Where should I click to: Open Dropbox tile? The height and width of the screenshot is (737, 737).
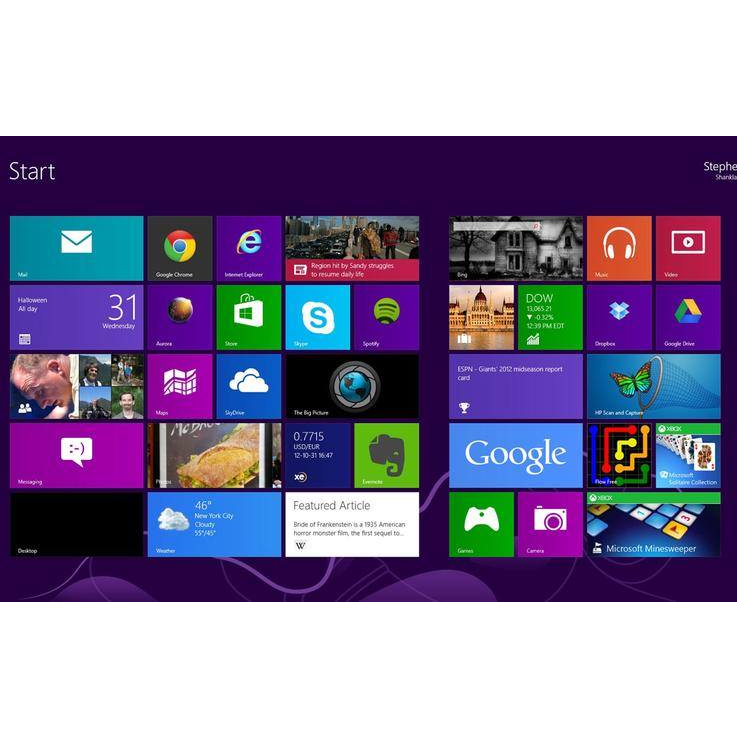619,317
